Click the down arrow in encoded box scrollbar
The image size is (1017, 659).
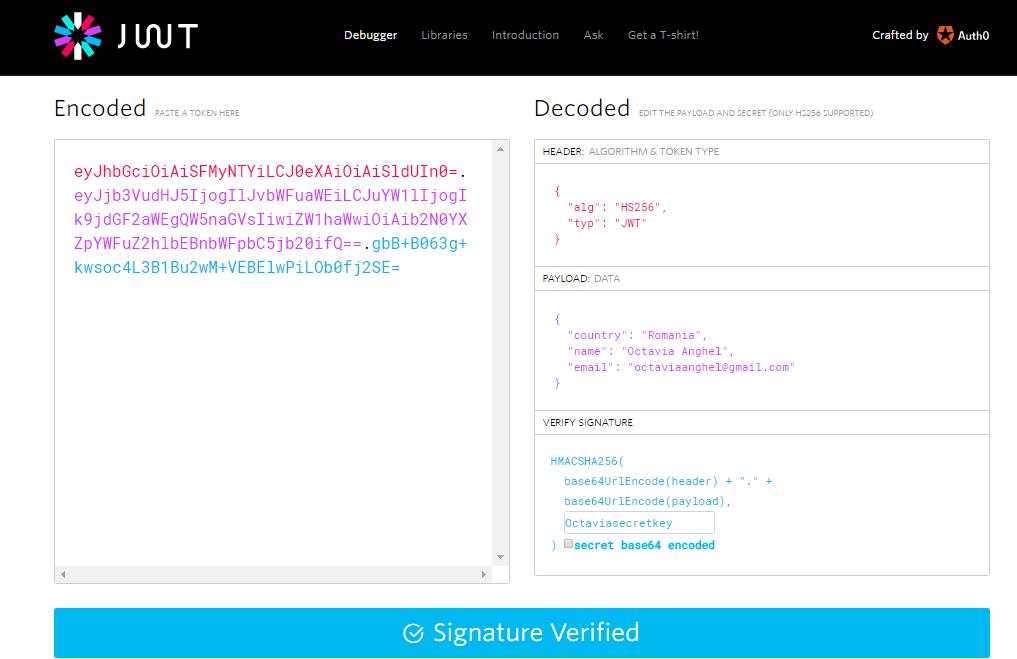click(500, 557)
